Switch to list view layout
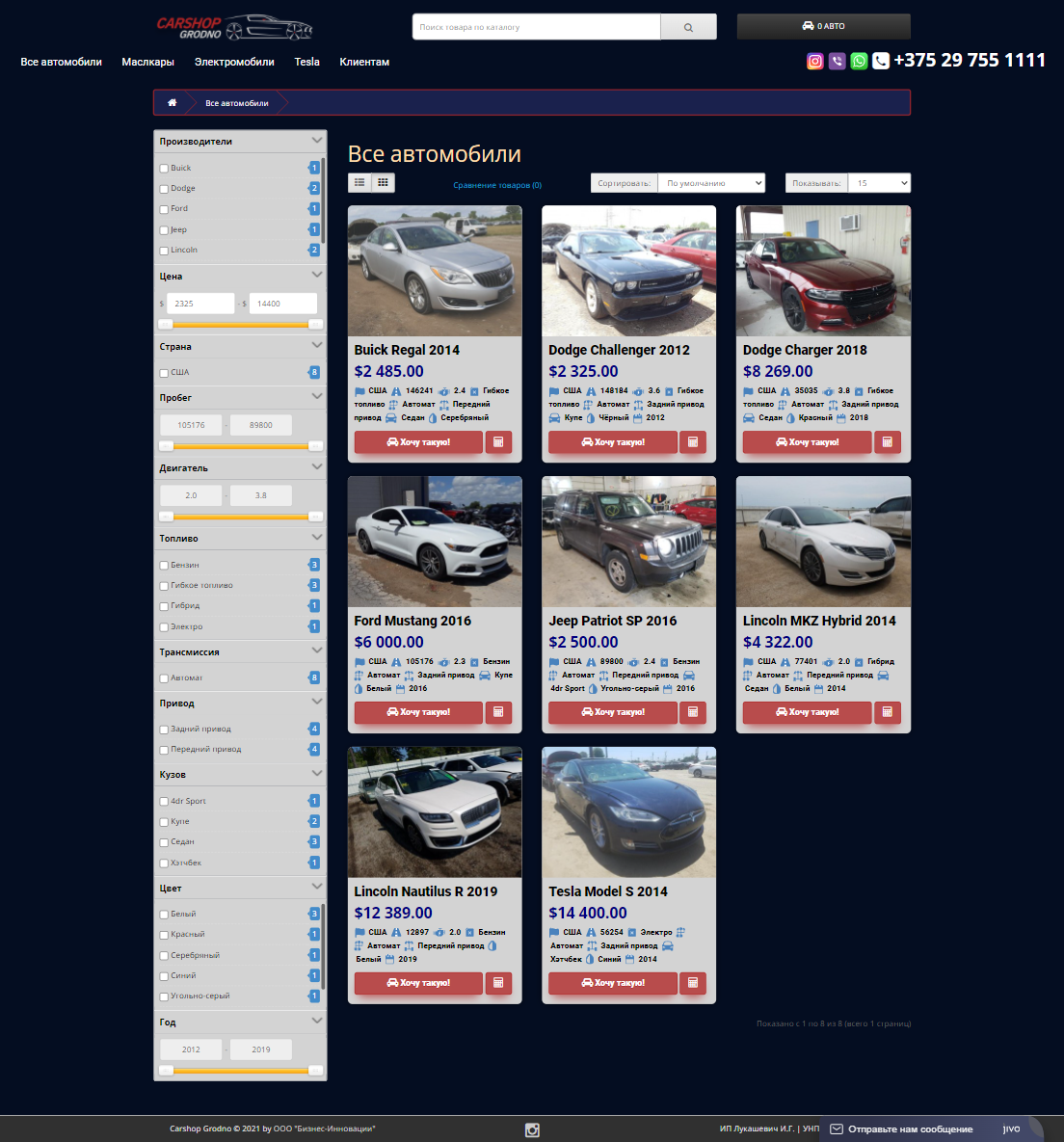 [x=359, y=183]
